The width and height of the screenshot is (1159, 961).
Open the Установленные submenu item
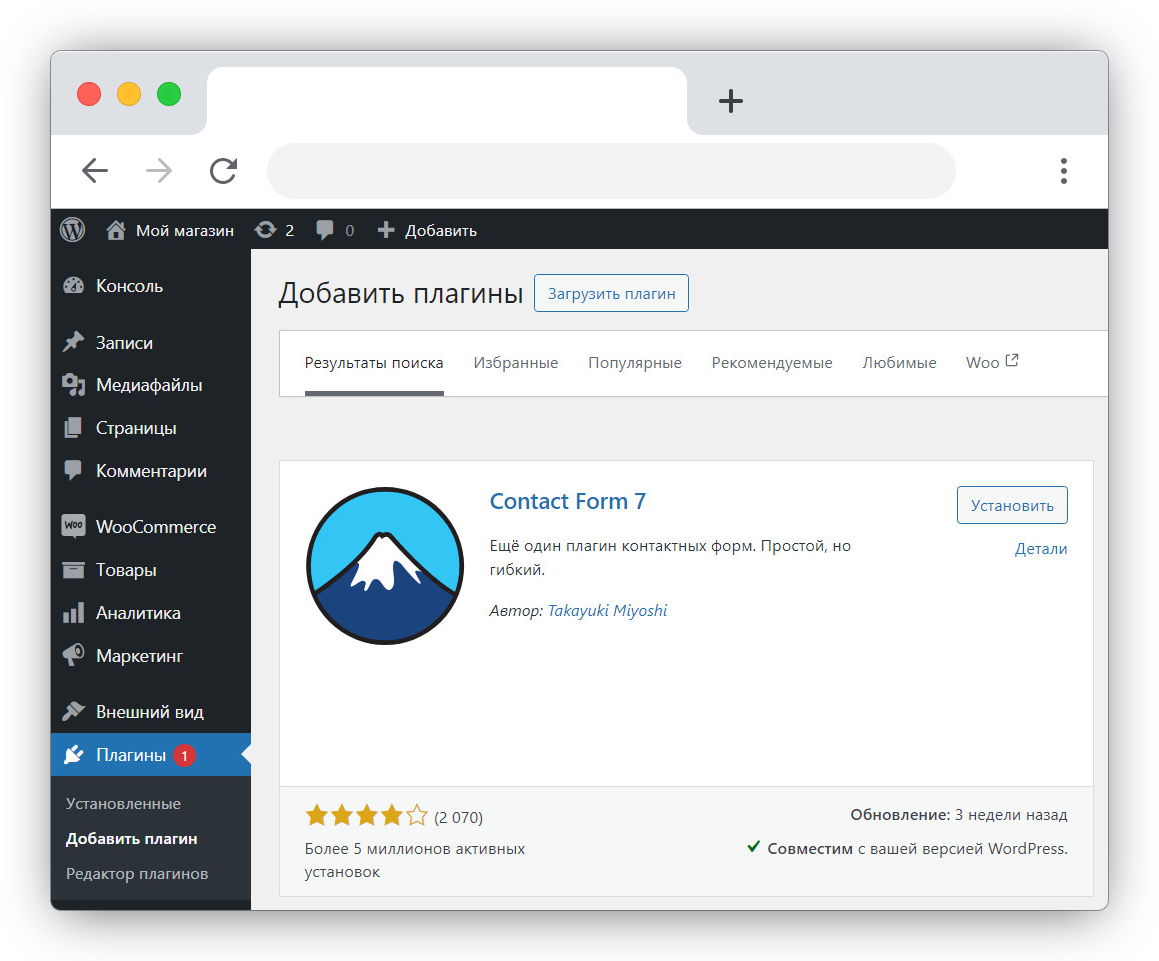click(x=123, y=804)
